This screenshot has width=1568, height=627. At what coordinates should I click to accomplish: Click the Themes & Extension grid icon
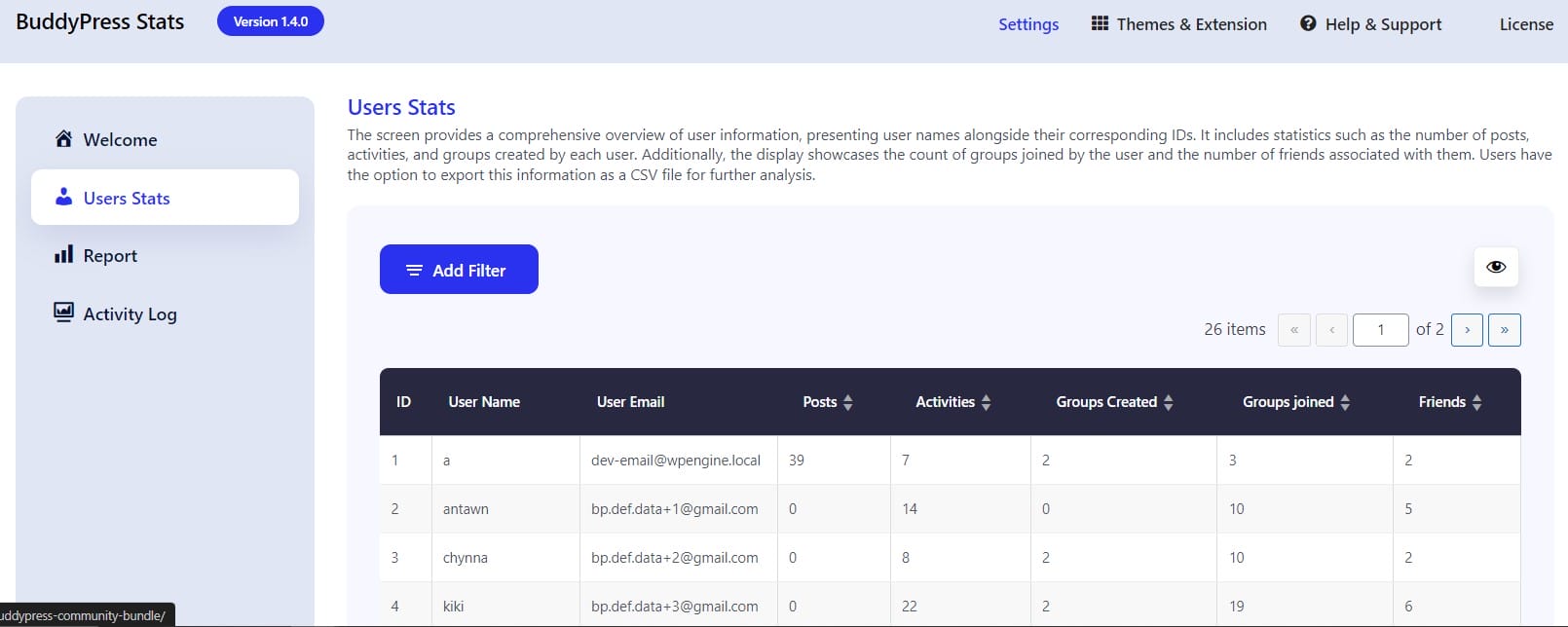(1100, 23)
